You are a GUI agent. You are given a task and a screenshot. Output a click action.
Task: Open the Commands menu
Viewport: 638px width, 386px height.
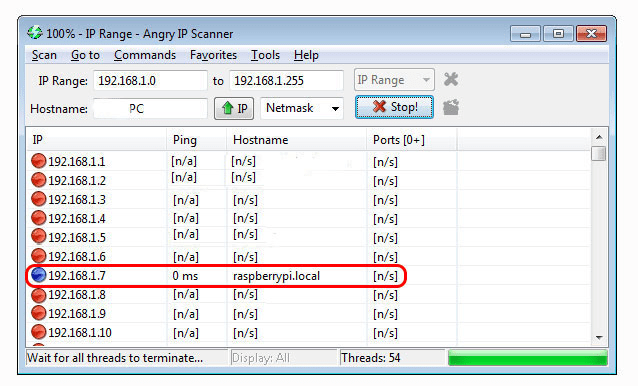(x=144, y=55)
